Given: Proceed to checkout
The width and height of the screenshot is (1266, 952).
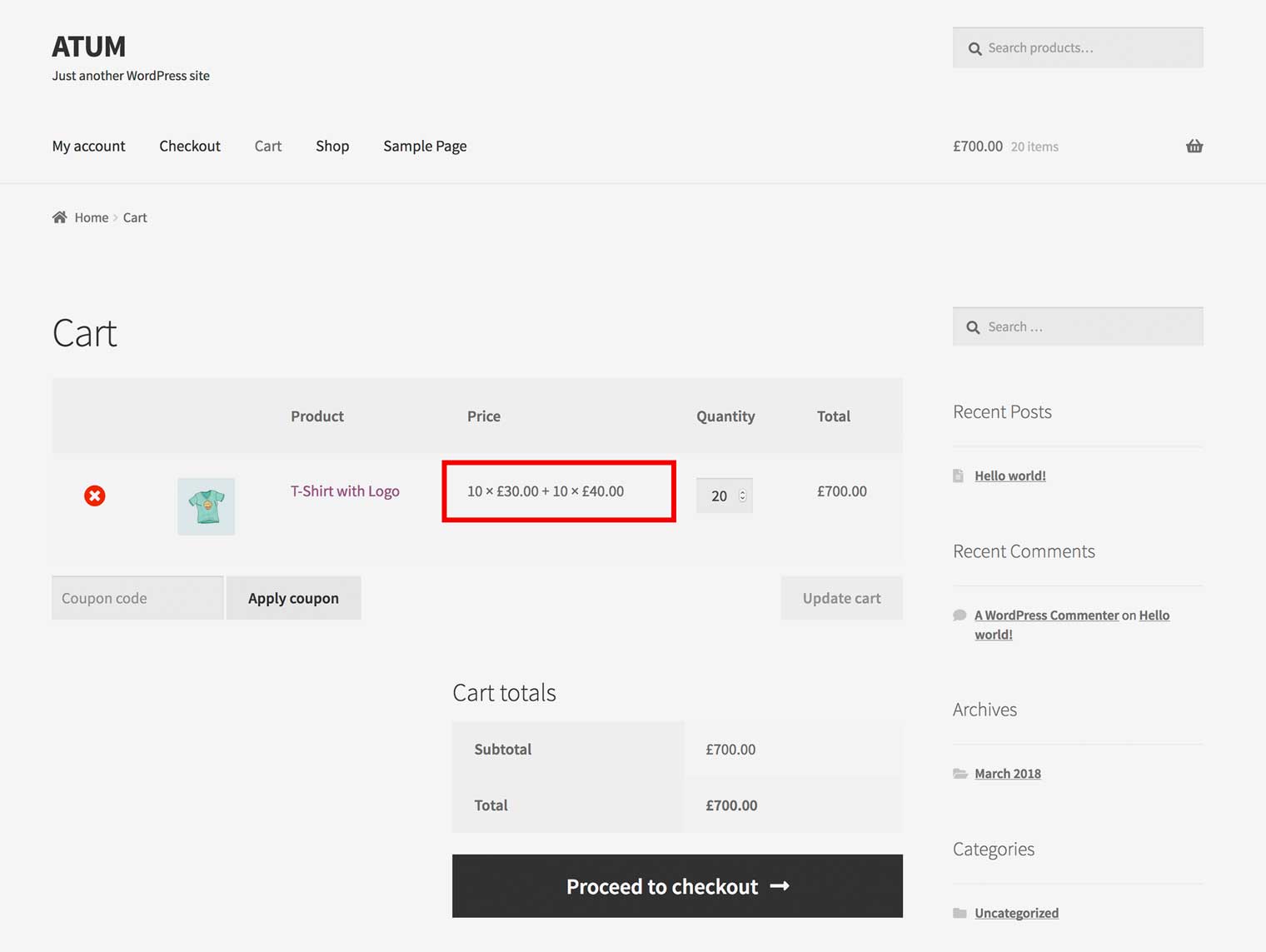Looking at the screenshot, I should 677,886.
